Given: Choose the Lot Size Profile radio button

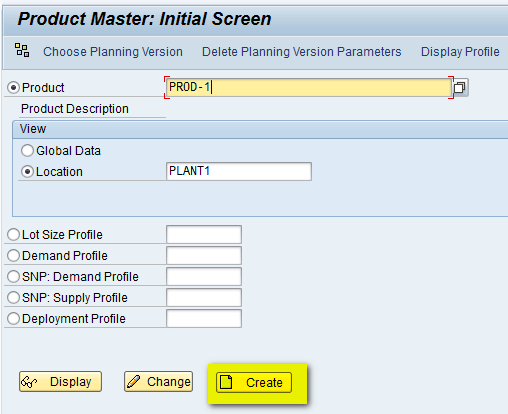Looking at the screenshot, I should pos(13,235).
